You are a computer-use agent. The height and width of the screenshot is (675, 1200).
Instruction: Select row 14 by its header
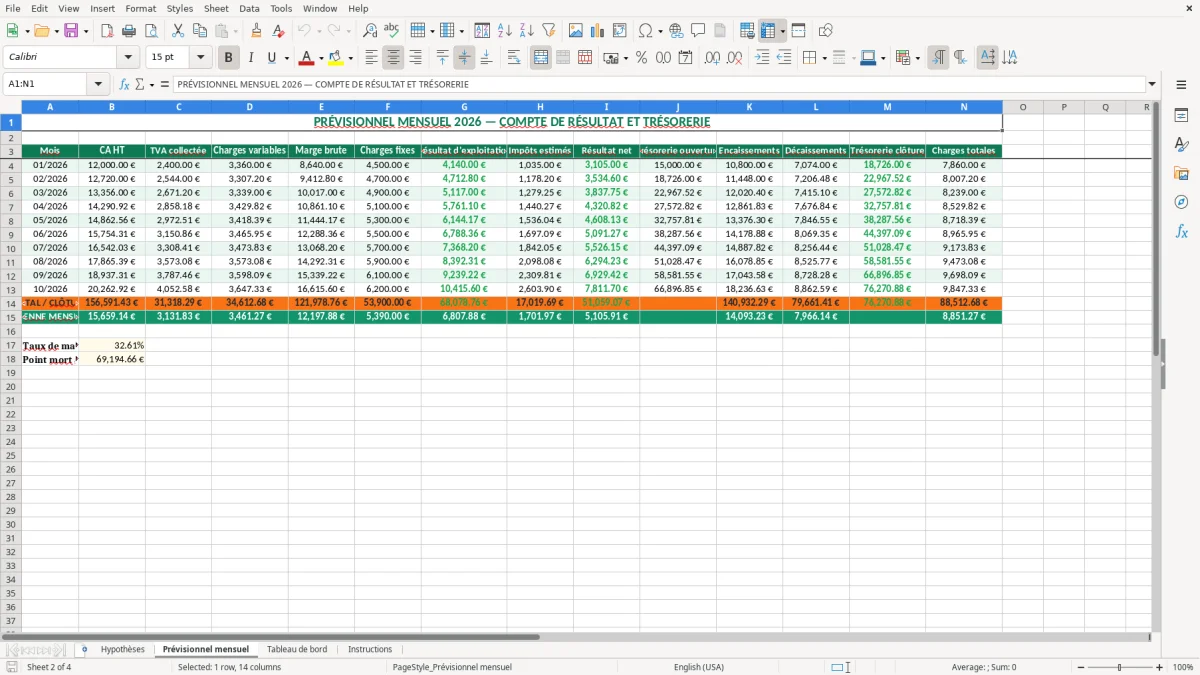11,303
